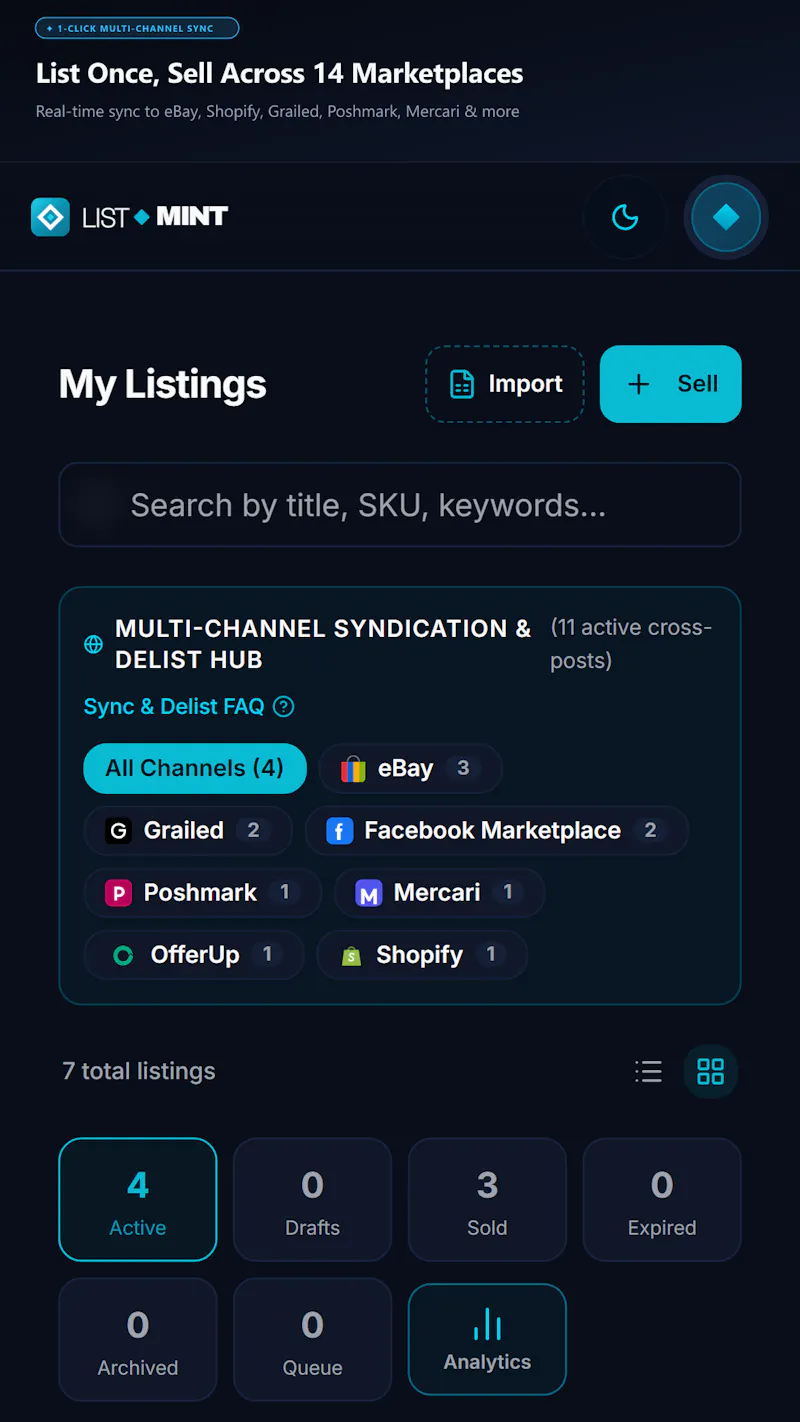Open Analytics card
This screenshot has width=800, height=1422.
click(x=487, y=1339)
